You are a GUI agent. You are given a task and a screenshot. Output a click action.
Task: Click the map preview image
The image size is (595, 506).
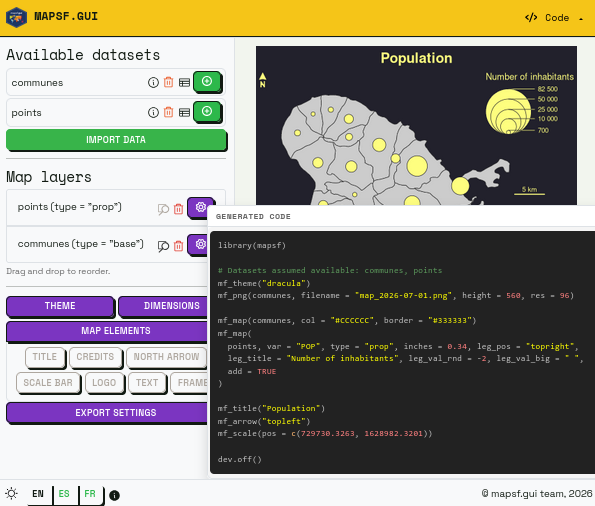point(416,126)
